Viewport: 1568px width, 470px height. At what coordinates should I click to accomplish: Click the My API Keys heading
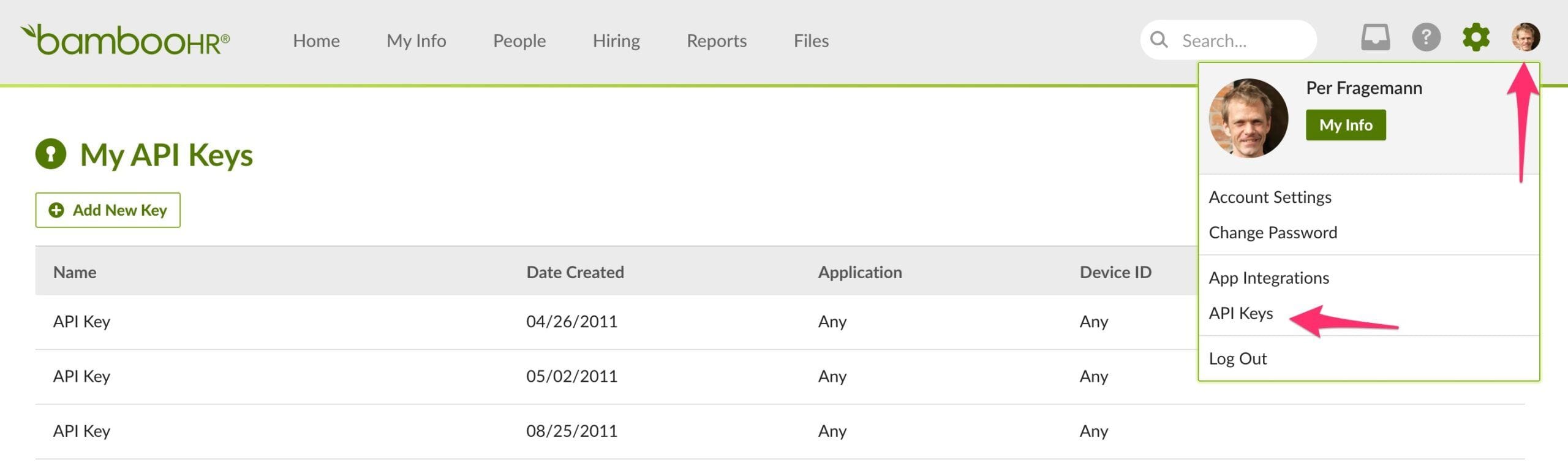[x=166, y=154]
